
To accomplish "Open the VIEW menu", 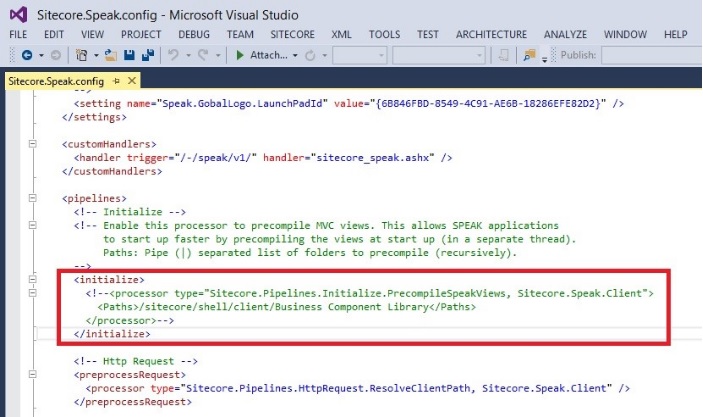I will [92, 35].
